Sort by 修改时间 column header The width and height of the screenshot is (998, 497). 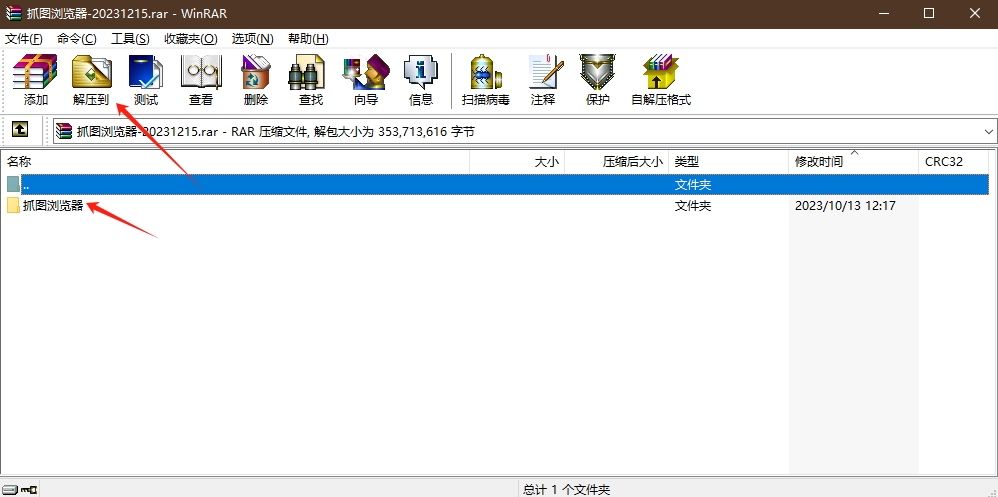tap(854, 162)
